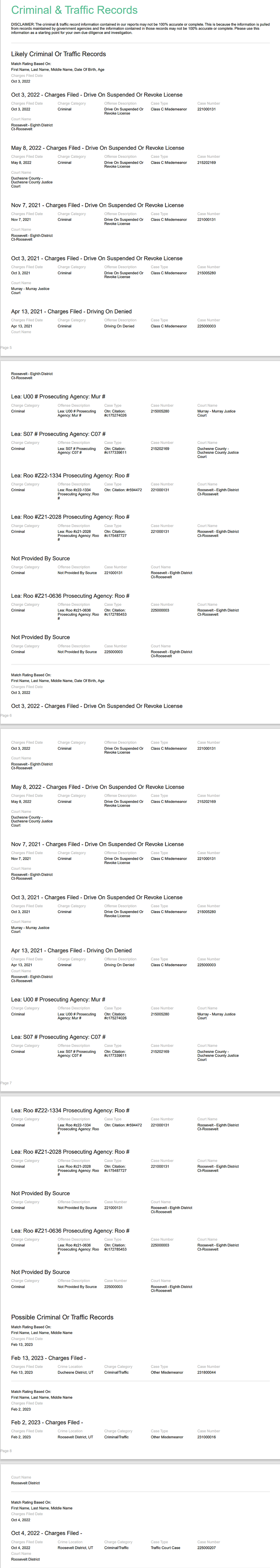Open the Feb 13, 2023 Charges Filed entry
280x1568 pixels.
pos(49,1358)
